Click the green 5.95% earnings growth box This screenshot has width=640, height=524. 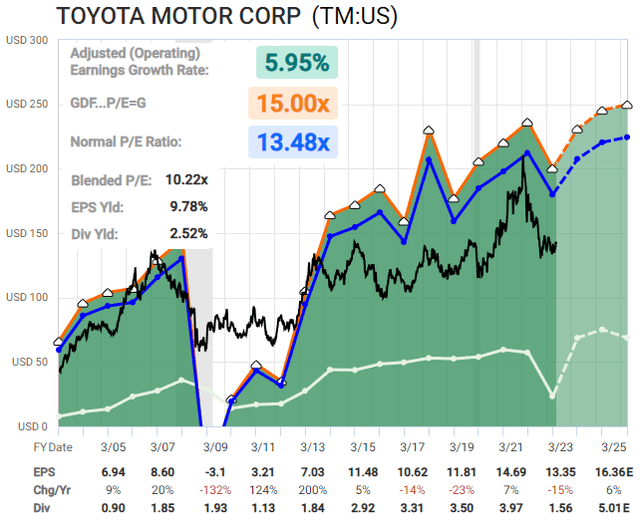point(296,63)
